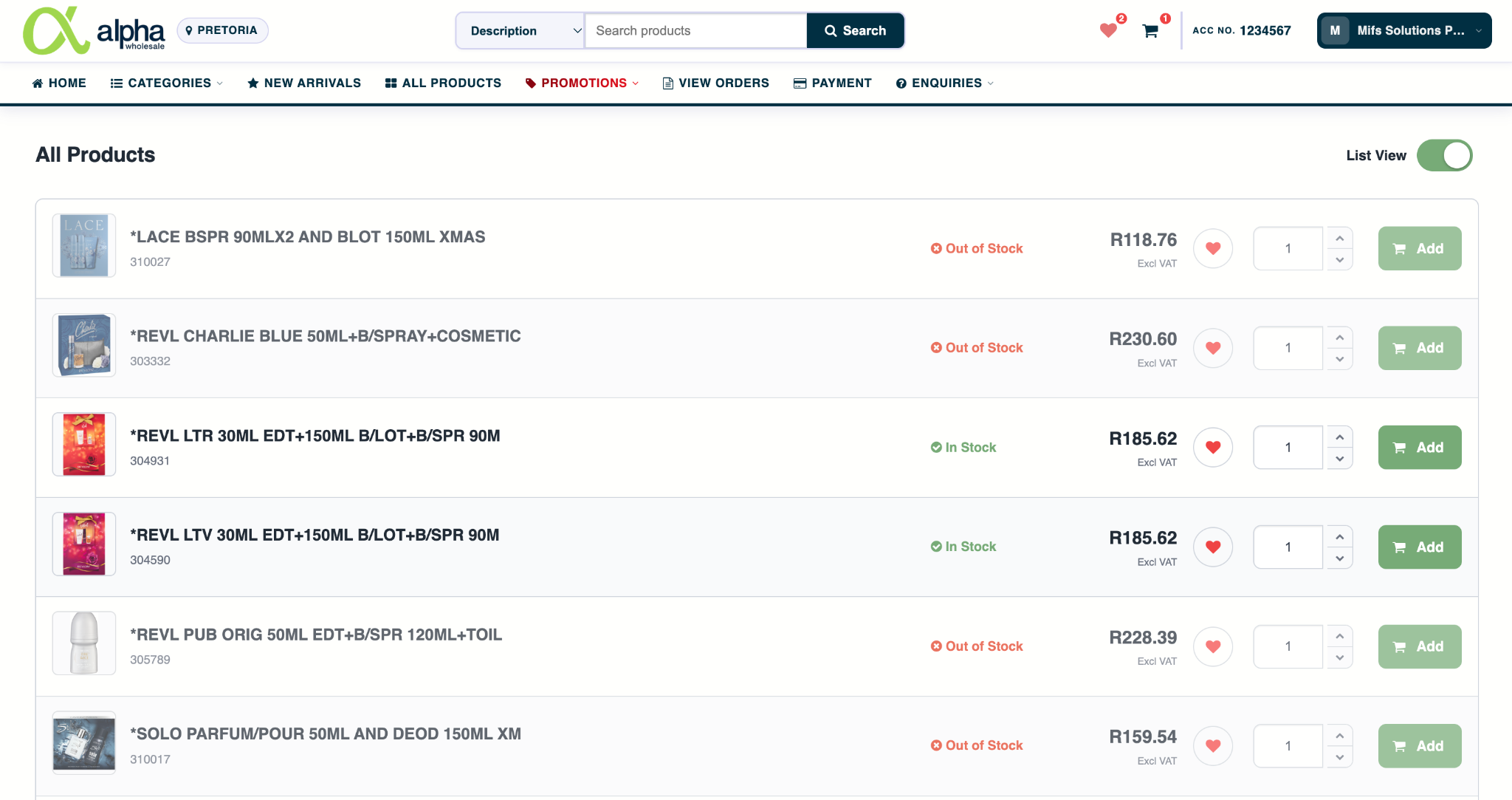Toggle heart for REVL PUB ORIG product

pos(1213,646)
